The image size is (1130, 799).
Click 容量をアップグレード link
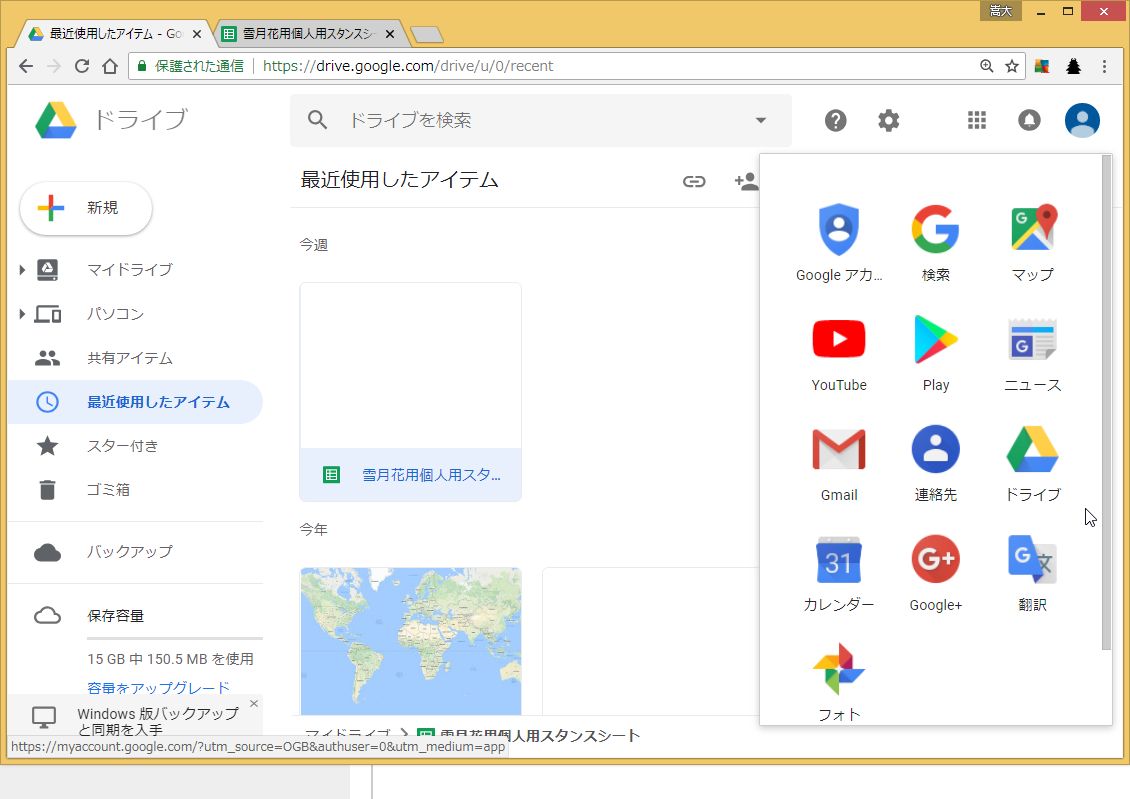point(158,687)
